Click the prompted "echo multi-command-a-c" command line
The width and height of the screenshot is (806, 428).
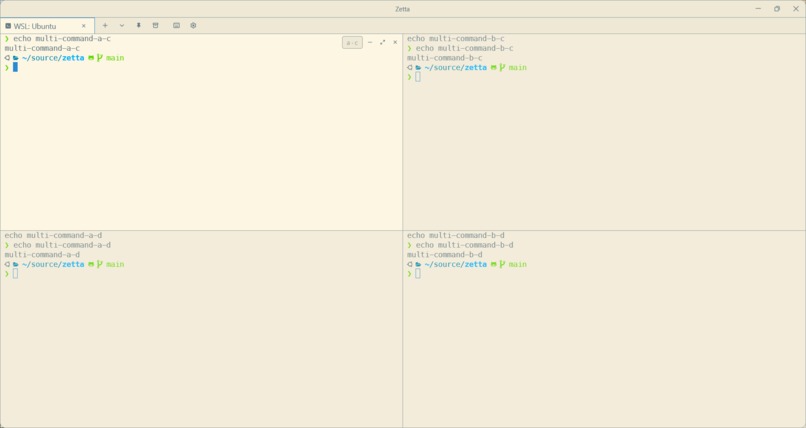(62, 39)
